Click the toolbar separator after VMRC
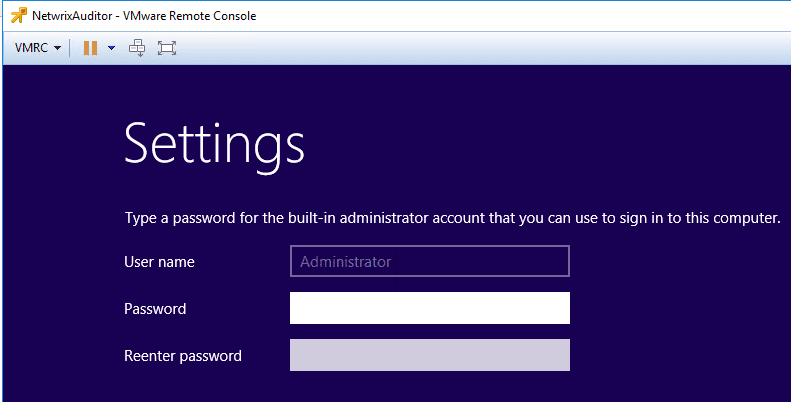 pyautogui.click(x=70, y=48)
